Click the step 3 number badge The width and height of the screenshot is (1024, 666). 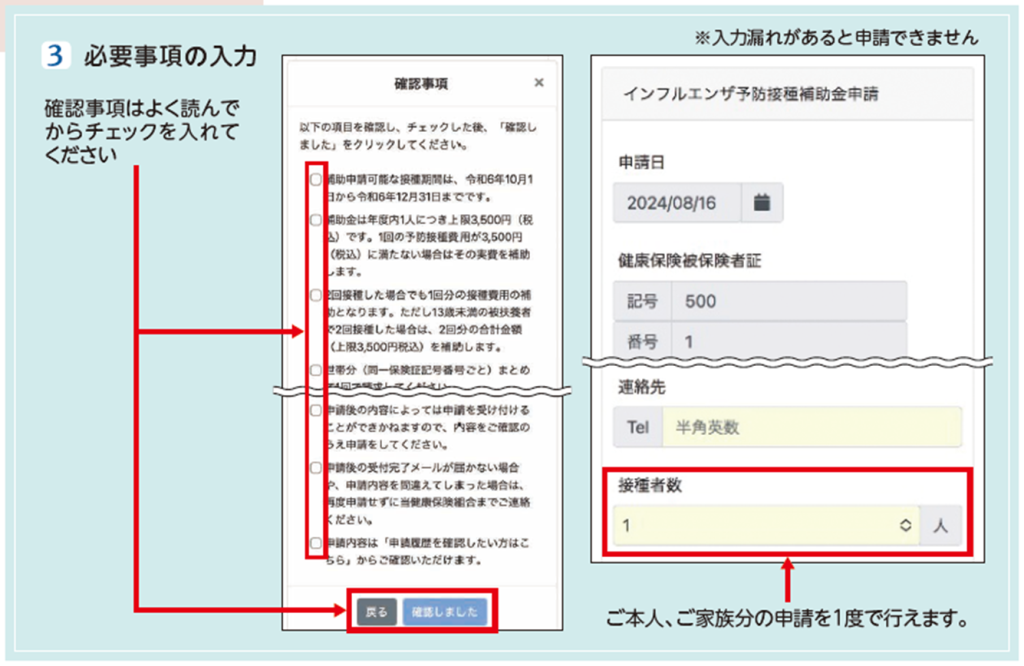(x=56, y=56)
